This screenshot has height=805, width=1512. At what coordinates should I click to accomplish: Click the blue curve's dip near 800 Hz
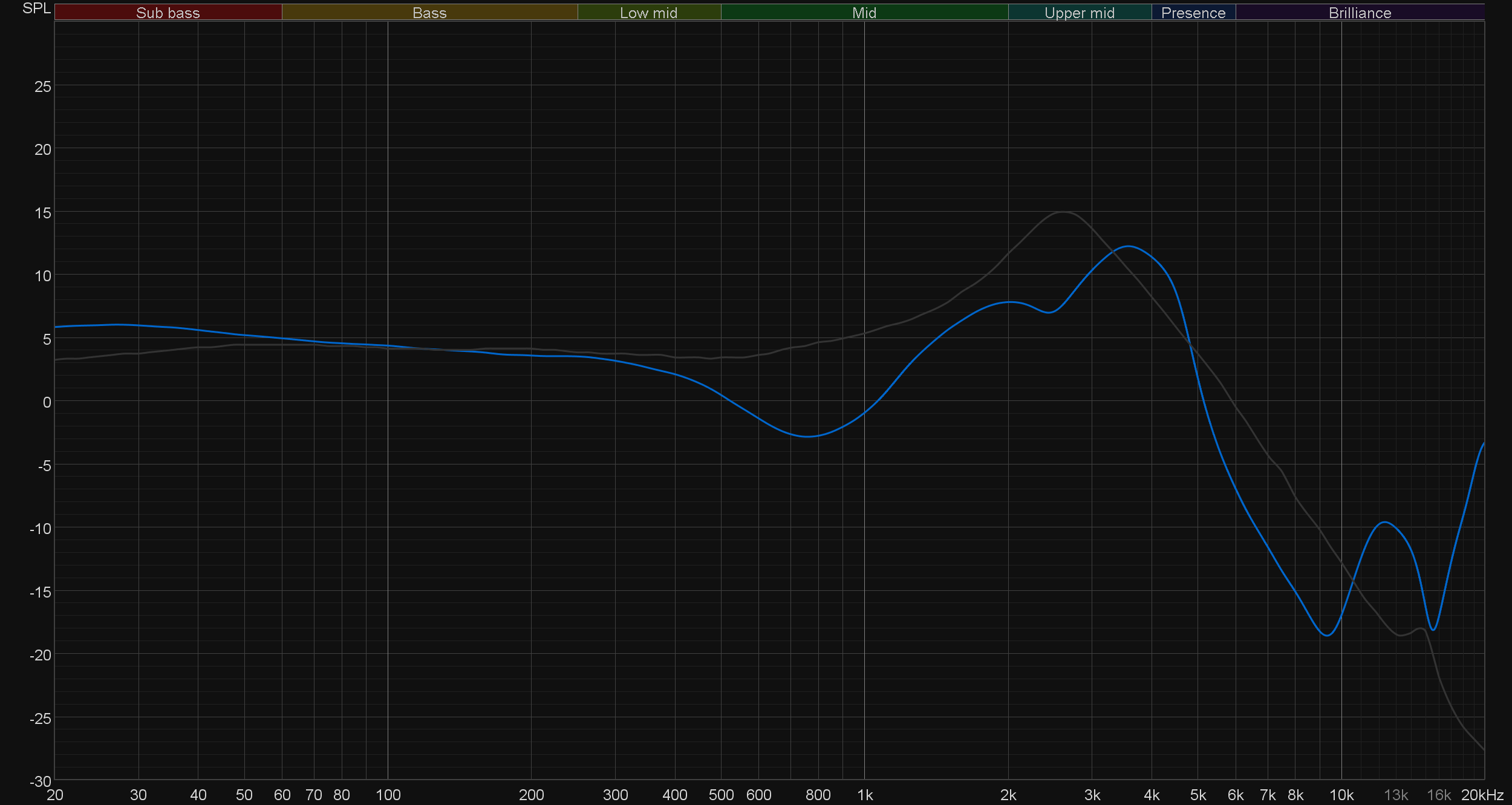[808, 437]
